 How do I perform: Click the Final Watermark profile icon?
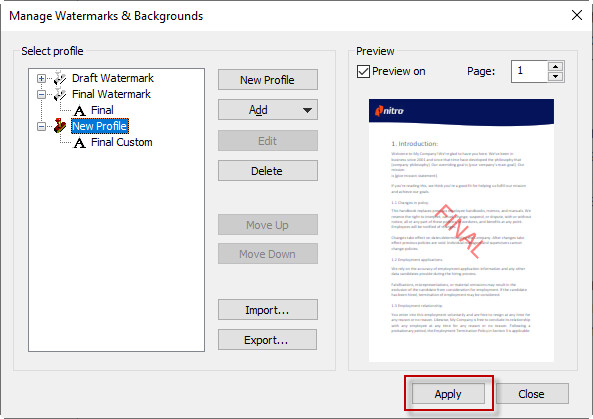coord(60,94)
